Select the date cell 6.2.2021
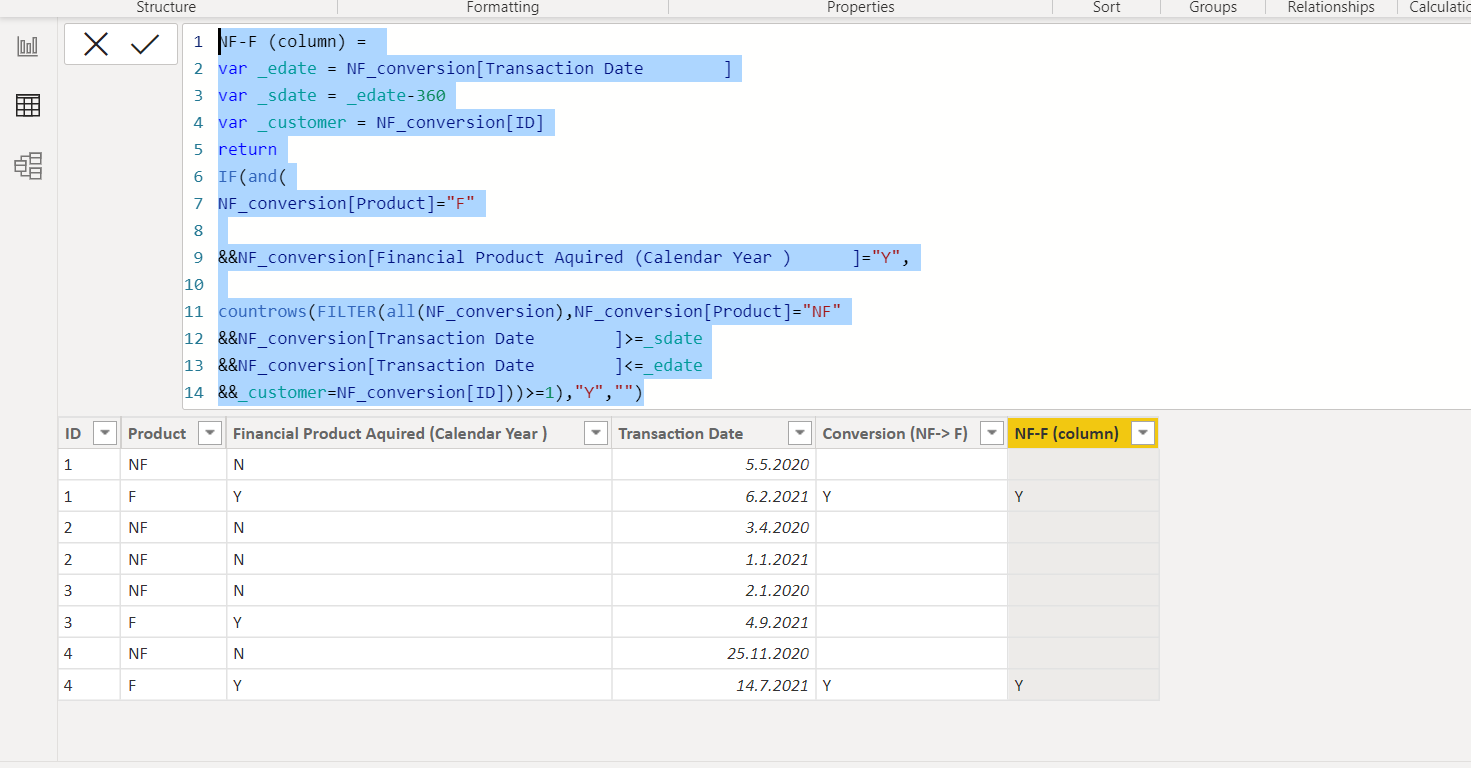 [x=713, y=496]
